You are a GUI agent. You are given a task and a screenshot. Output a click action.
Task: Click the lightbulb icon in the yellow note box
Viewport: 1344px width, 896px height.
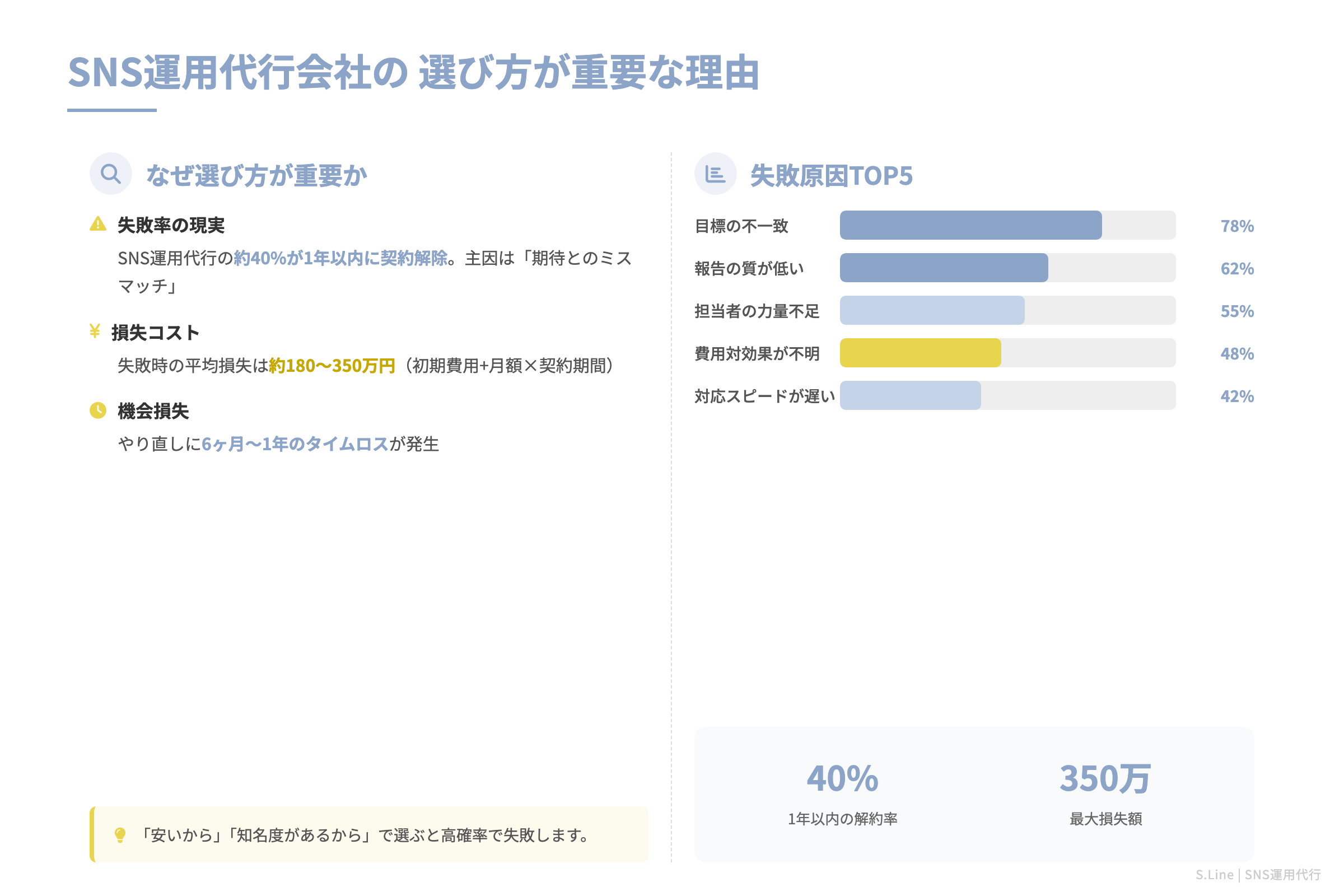120,836
